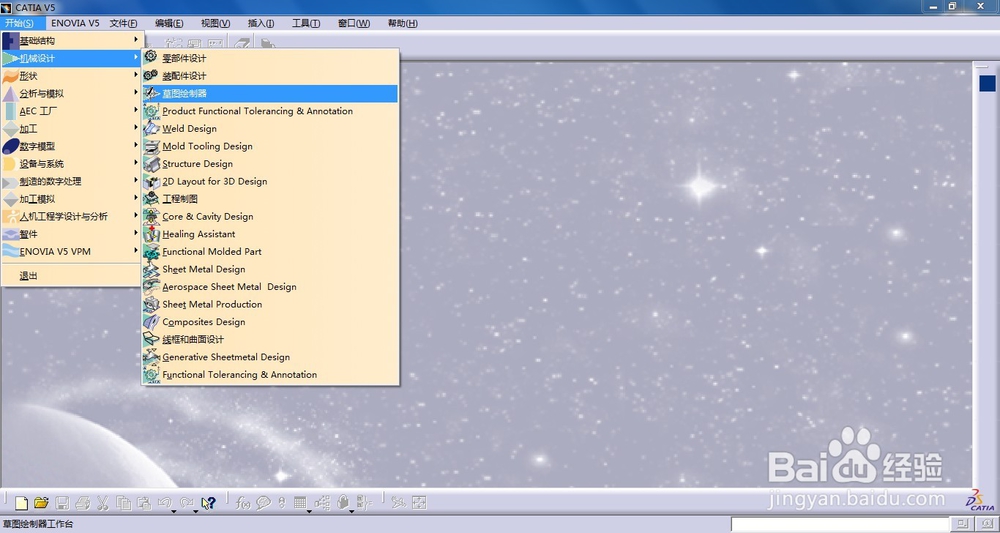Click the Cut scissors icon

(x=102, y=503)
